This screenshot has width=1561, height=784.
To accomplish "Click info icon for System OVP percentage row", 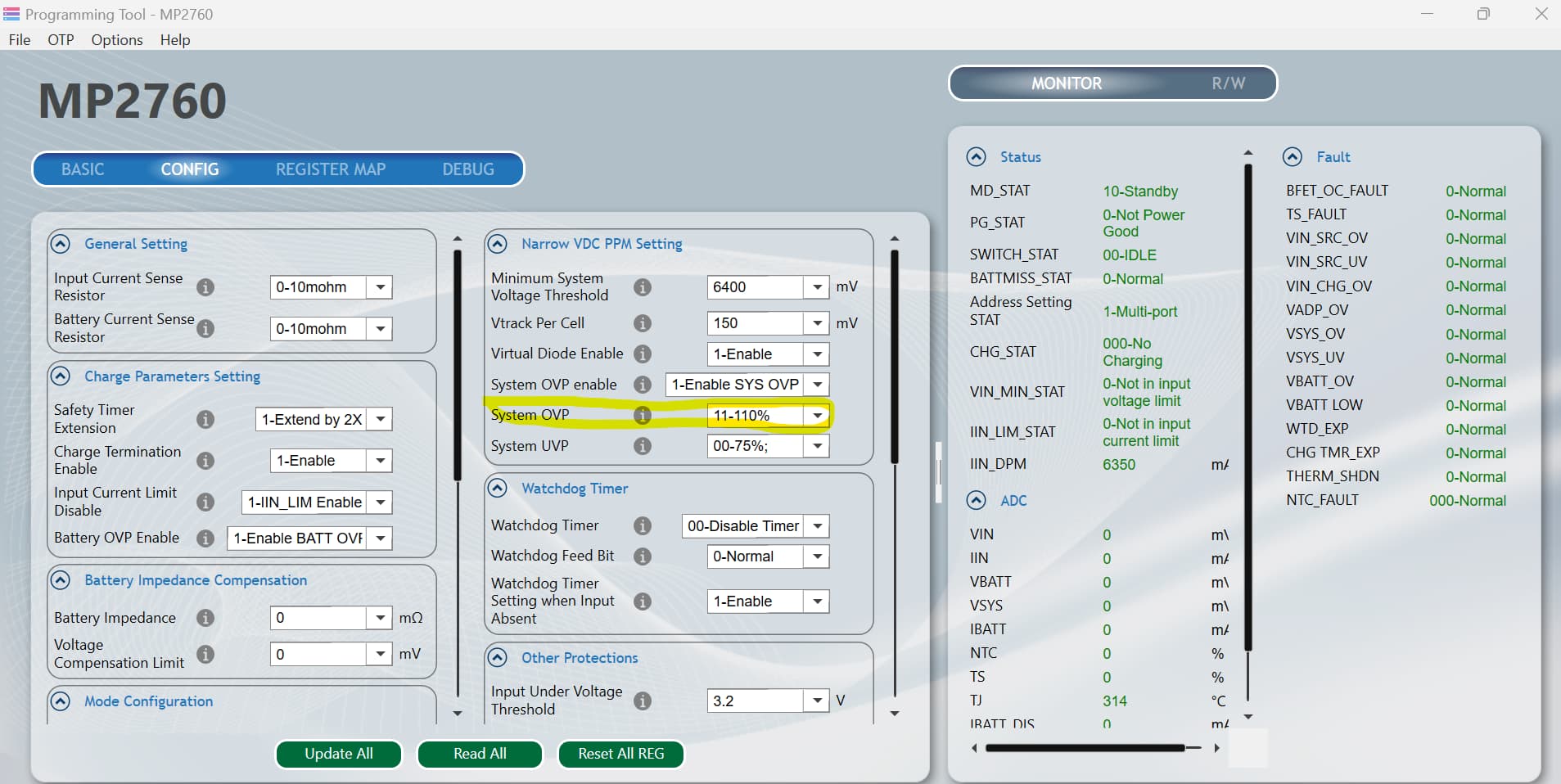I will coord(643,415).
